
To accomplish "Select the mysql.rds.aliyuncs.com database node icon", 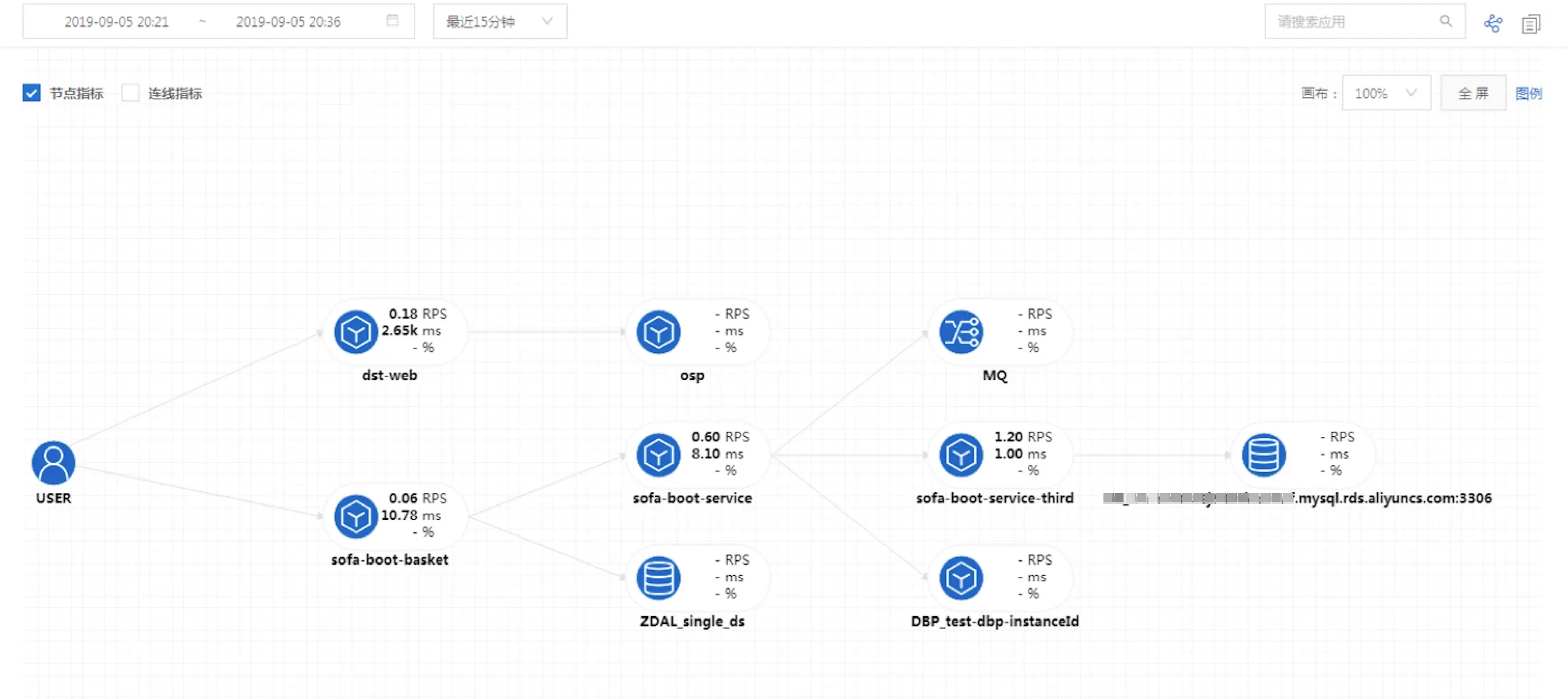I will (x=1264, y=455).
